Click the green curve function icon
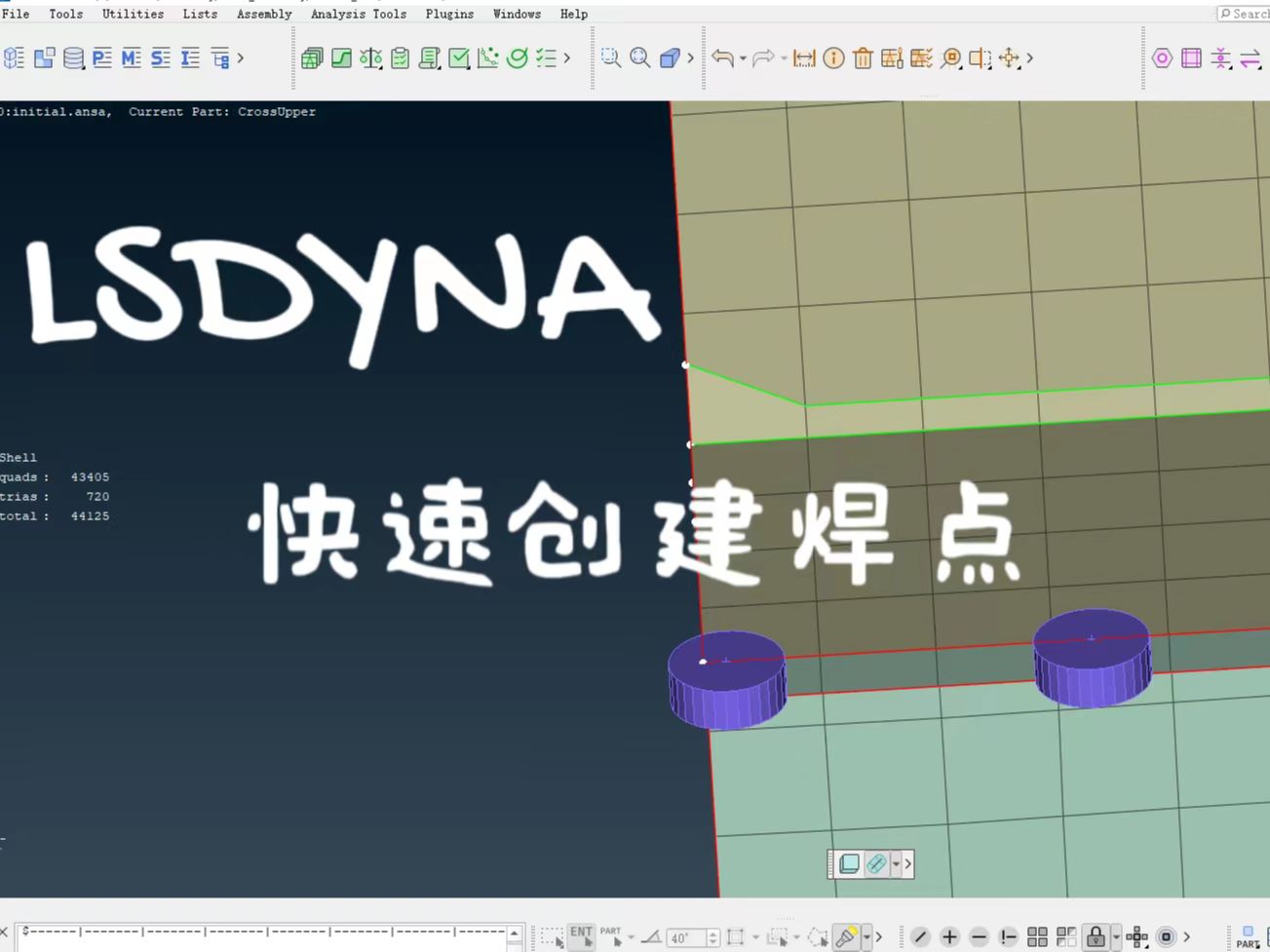 pos(341,58)
